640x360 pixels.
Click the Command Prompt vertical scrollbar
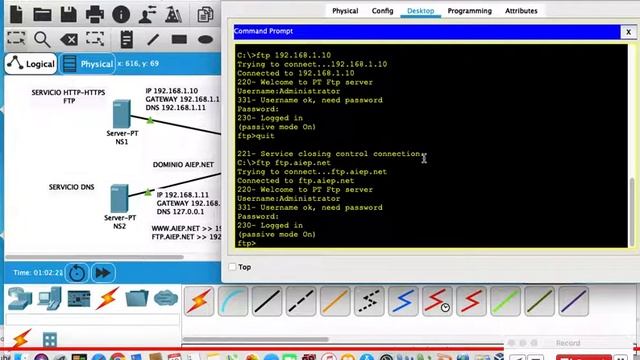click(x=633, y=212)
